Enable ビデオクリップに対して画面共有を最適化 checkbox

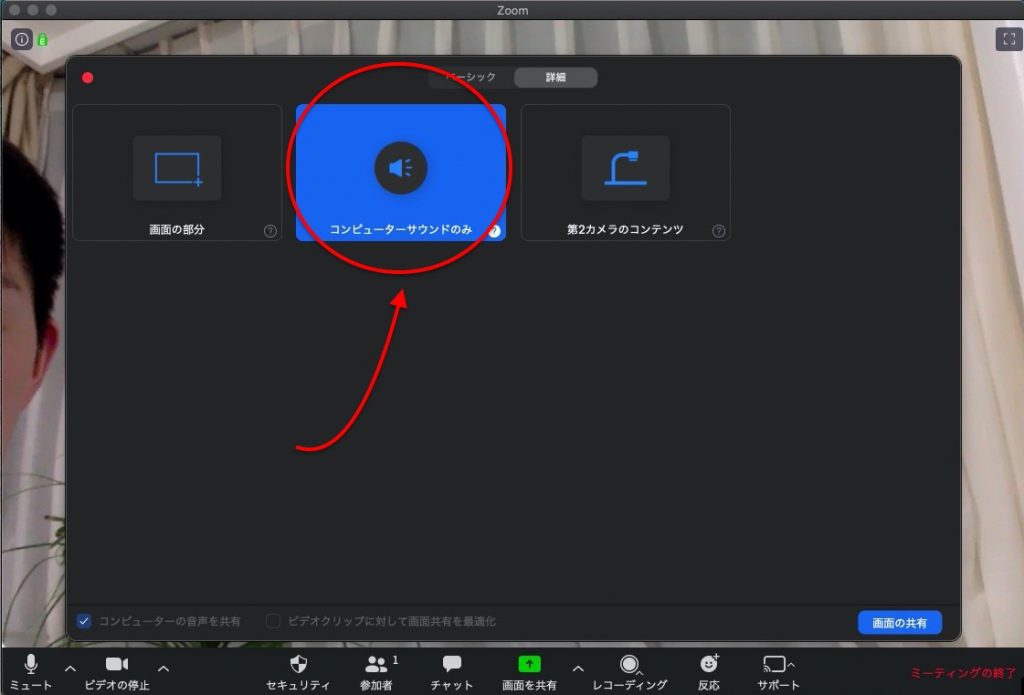coord(273,621)
